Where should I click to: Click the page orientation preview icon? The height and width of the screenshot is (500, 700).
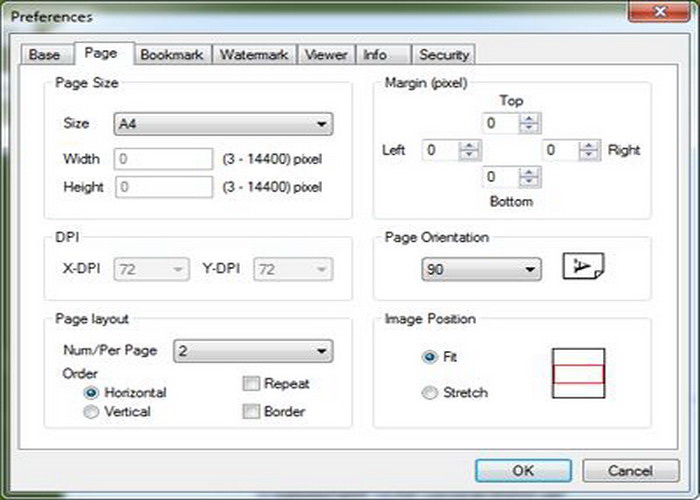point(583,266)
